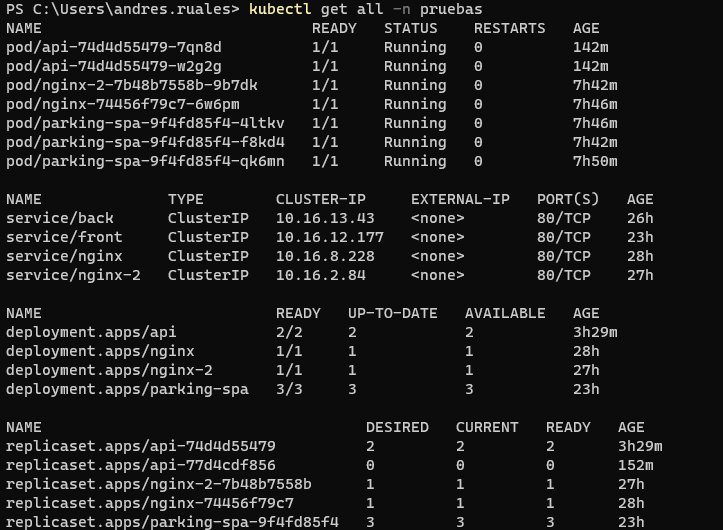
Task: Click the EXTERNAL-IP column header
Action: coord(460,199)
